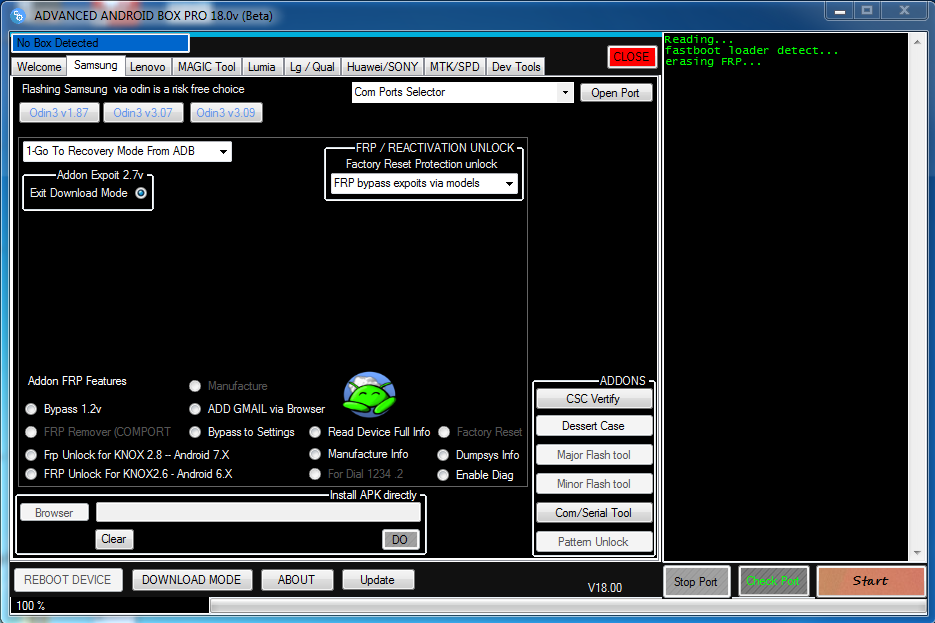Image resolution: width=935 pixels, height=623 pixels.
Task: Open the Com/Serial Tool
Action: pyautogui.click(x=593, y=513)
